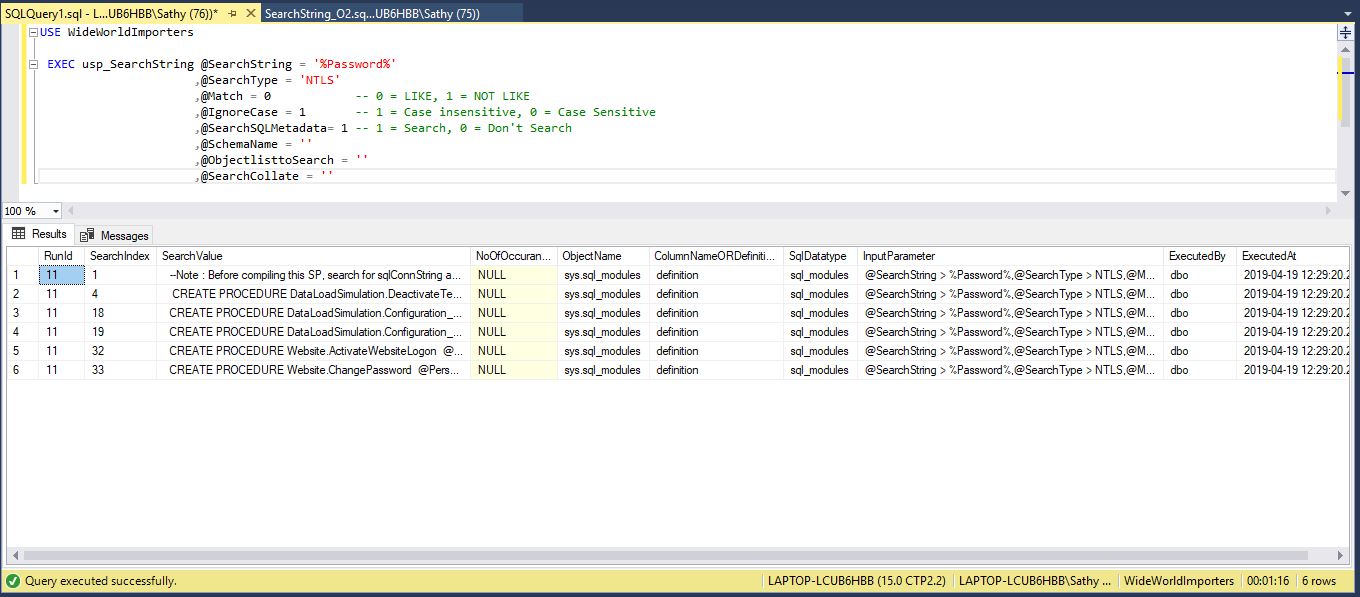Click the 00:01:16 elapsed time status entry
Image resolution: width=1360 pixels, height=597 pixels.
[x=1268, y=581]
